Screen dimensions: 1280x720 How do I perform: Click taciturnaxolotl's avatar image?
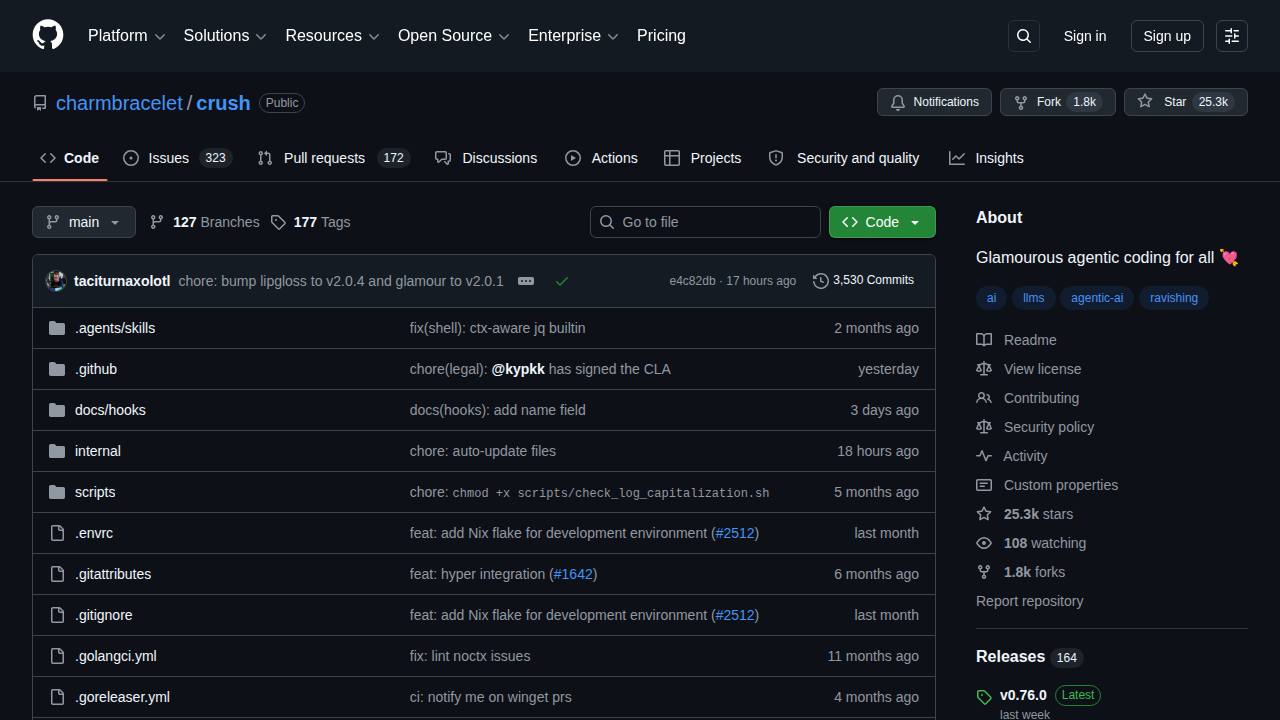56,281
